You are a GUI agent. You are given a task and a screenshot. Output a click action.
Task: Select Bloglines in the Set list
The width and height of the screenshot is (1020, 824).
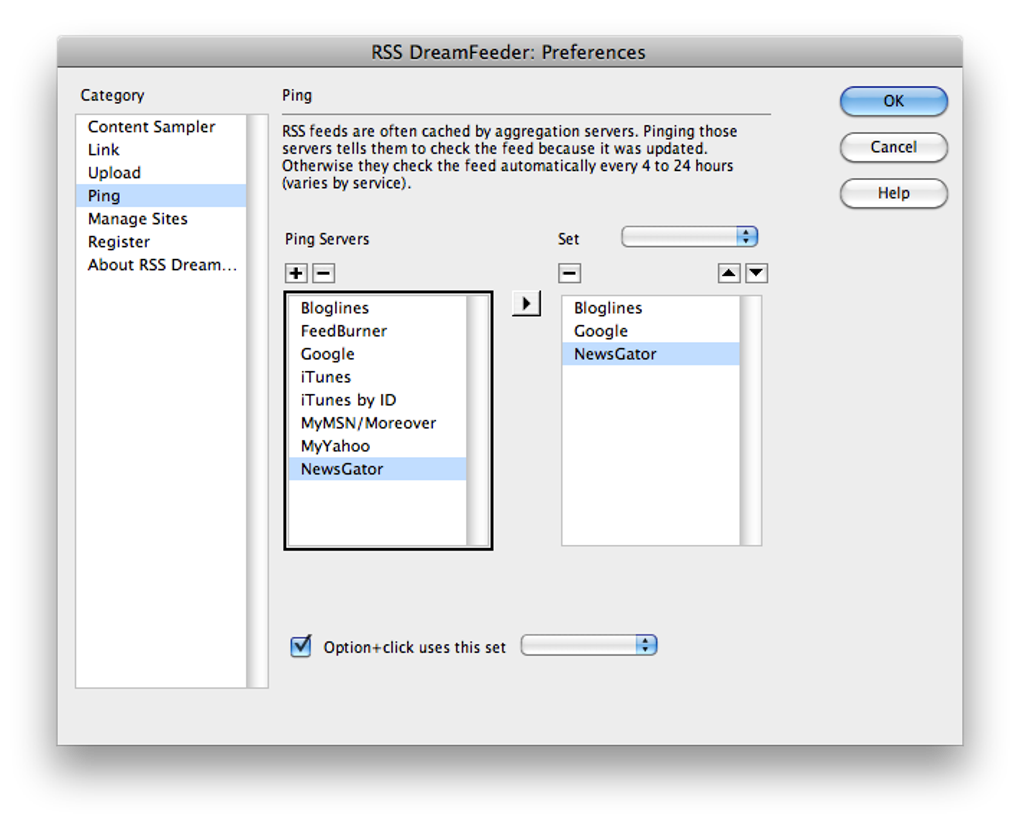651,308
